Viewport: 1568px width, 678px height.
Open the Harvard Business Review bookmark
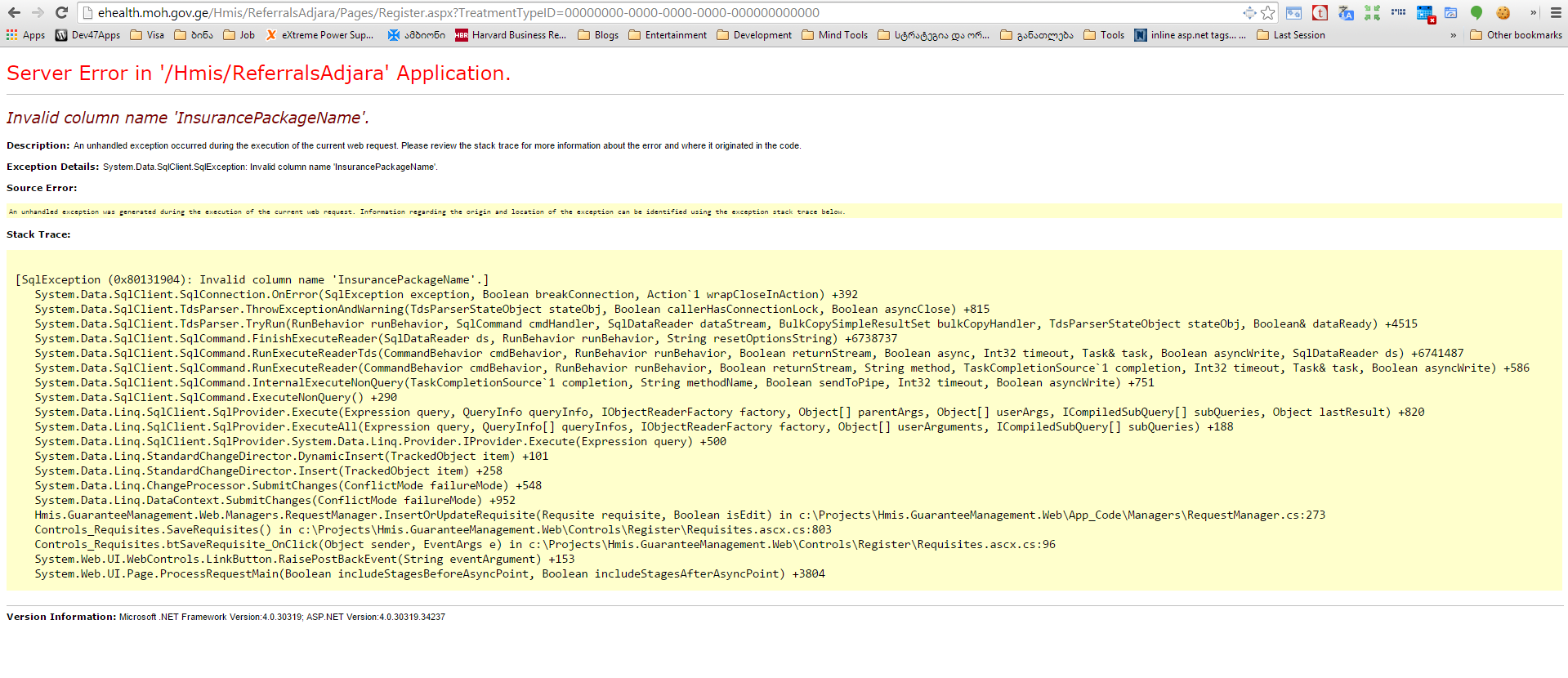[x=511, y=35]
